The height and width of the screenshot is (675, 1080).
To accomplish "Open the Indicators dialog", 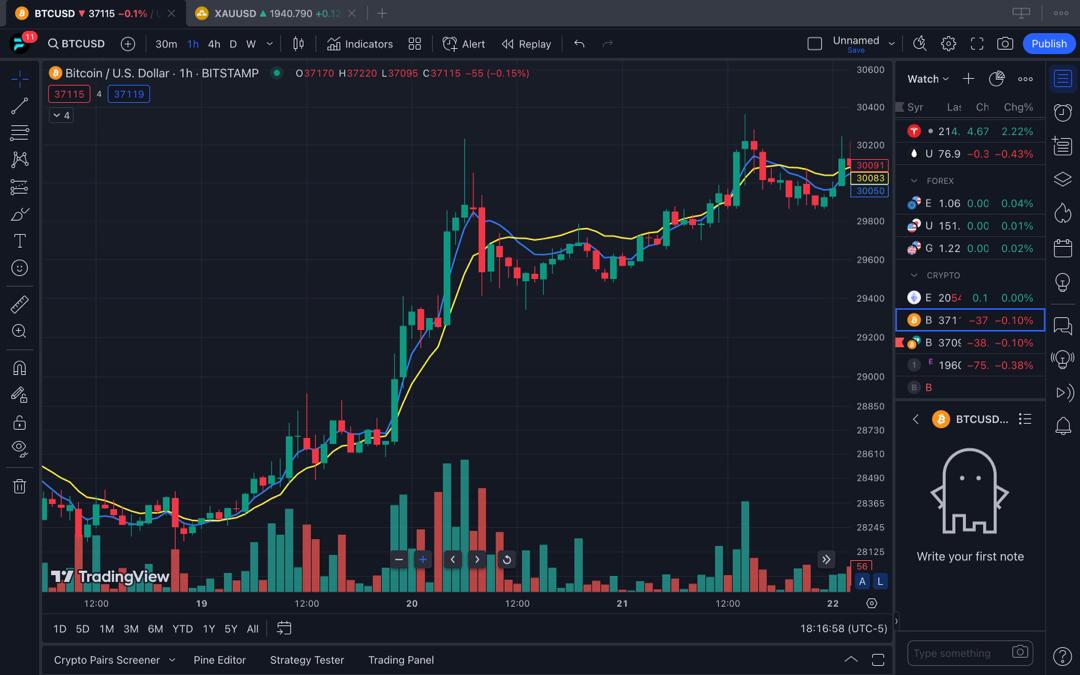I will point(360,44).
